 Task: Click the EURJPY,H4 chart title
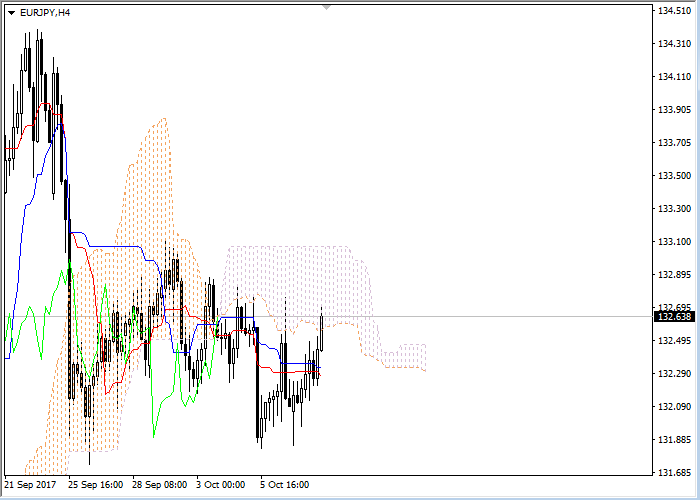coord(45,13)
